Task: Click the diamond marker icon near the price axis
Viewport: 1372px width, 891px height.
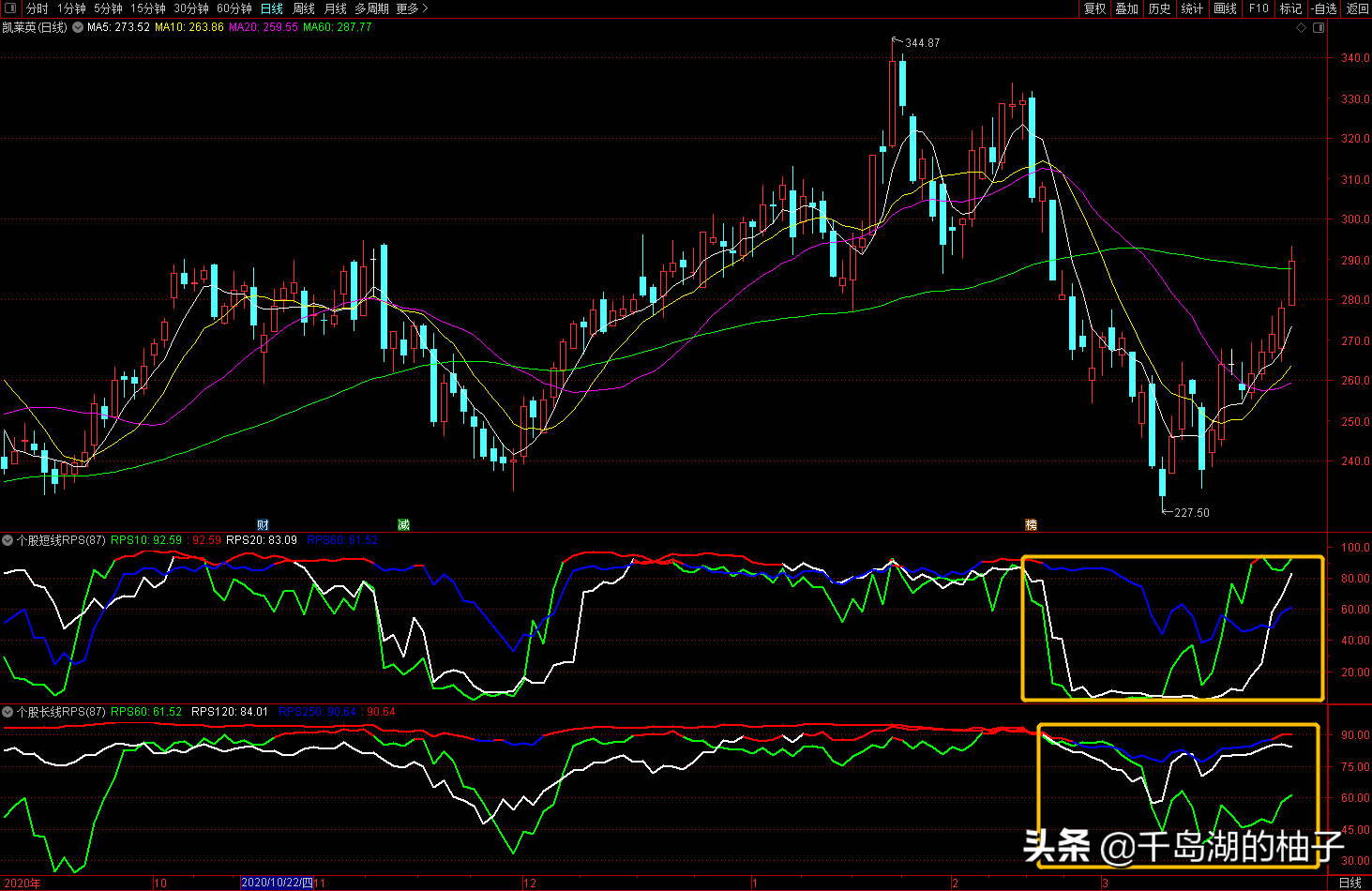Action: [x=1302, y=28]
